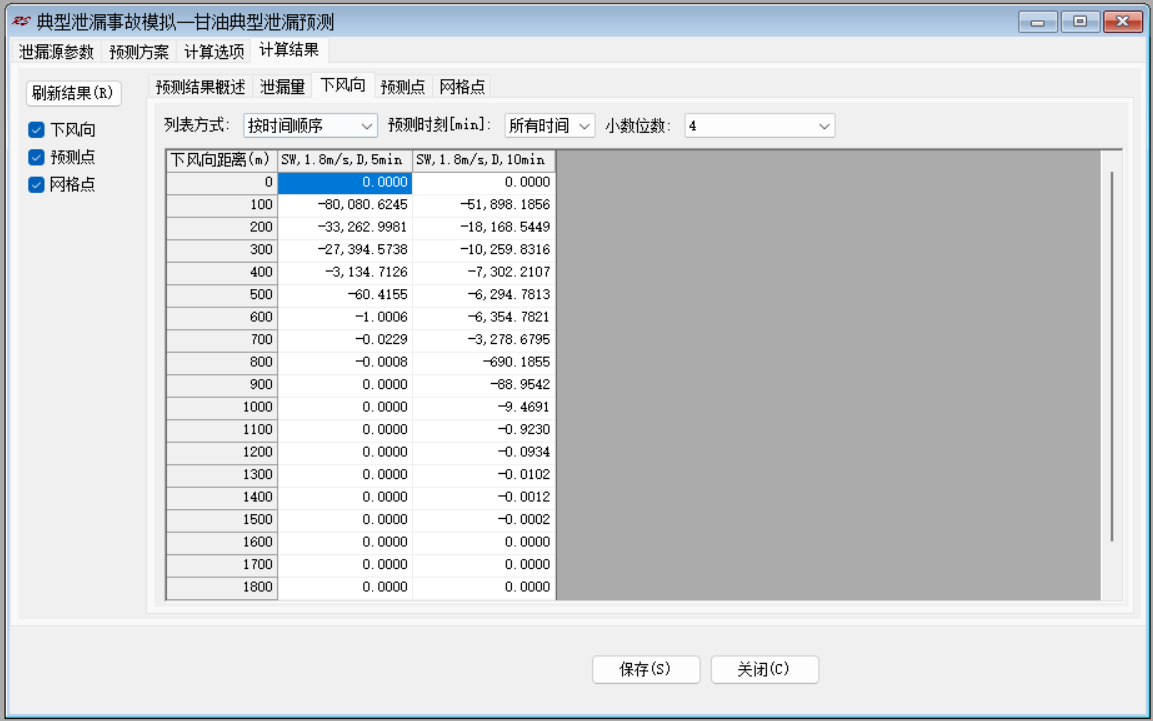
Task: Switch to the 泄漏源参数 tab
Action: [57, 51]
